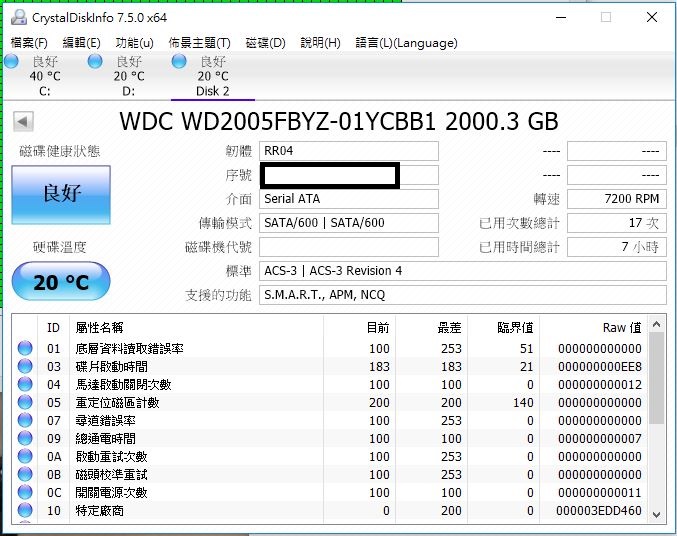677x536 pixels.
Task: Click the 臨界值 column header
Action: (x=503, y=327)
